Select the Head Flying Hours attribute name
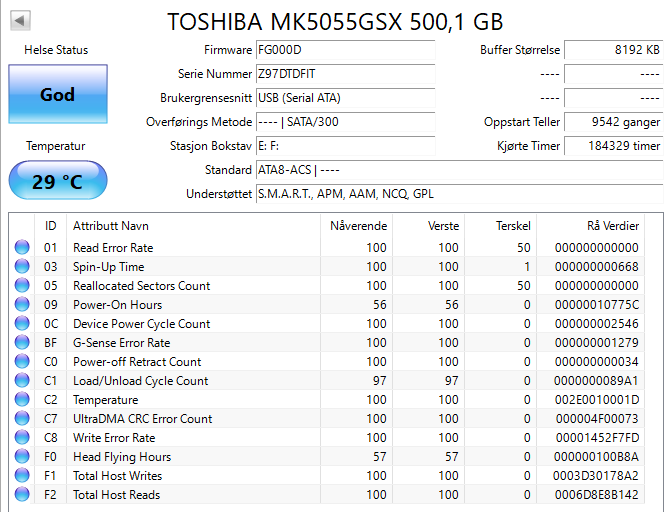The width and height of the screenshot is (668, 512). [122, 457]
